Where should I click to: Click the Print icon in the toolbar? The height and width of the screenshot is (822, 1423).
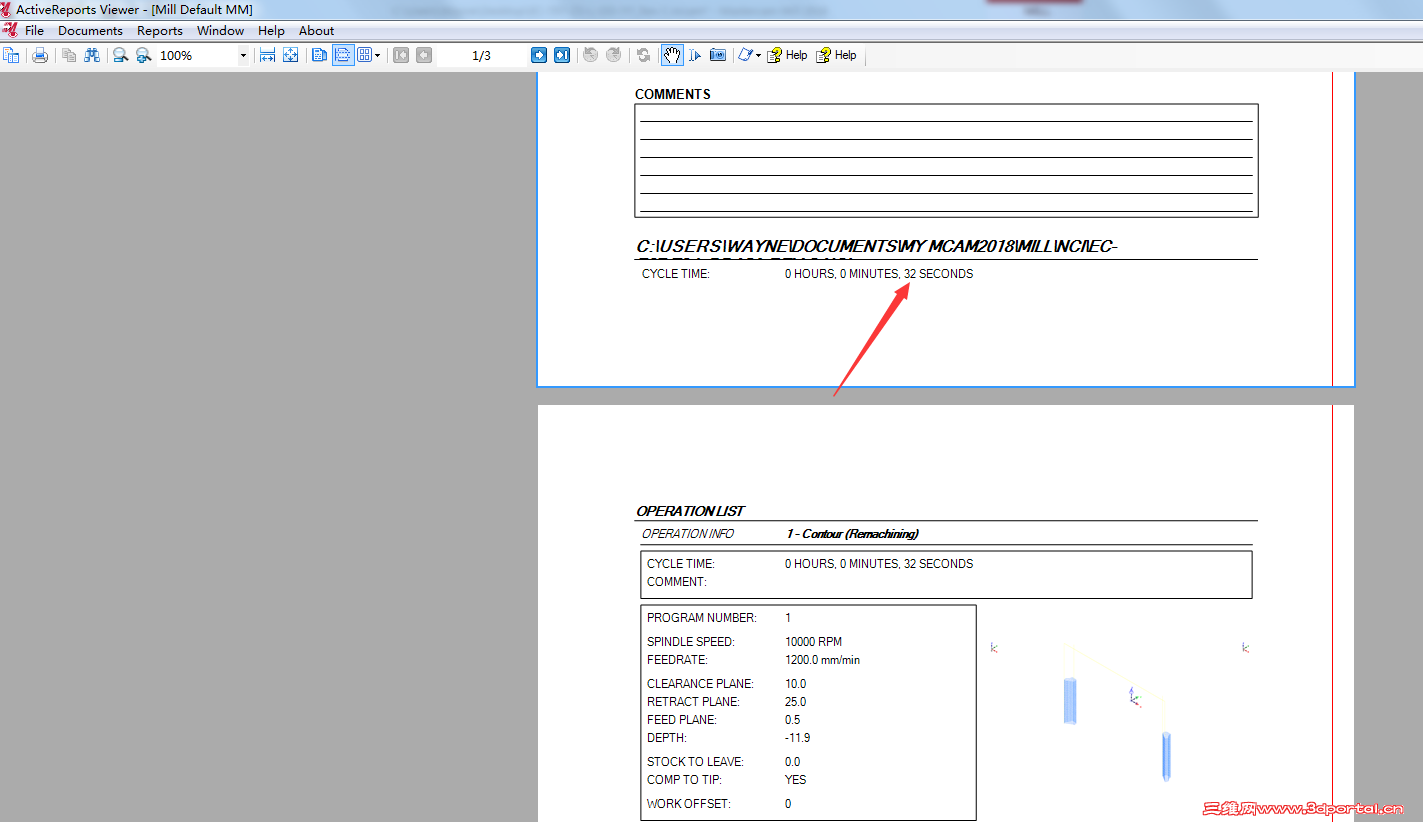(x=40, y=55)
